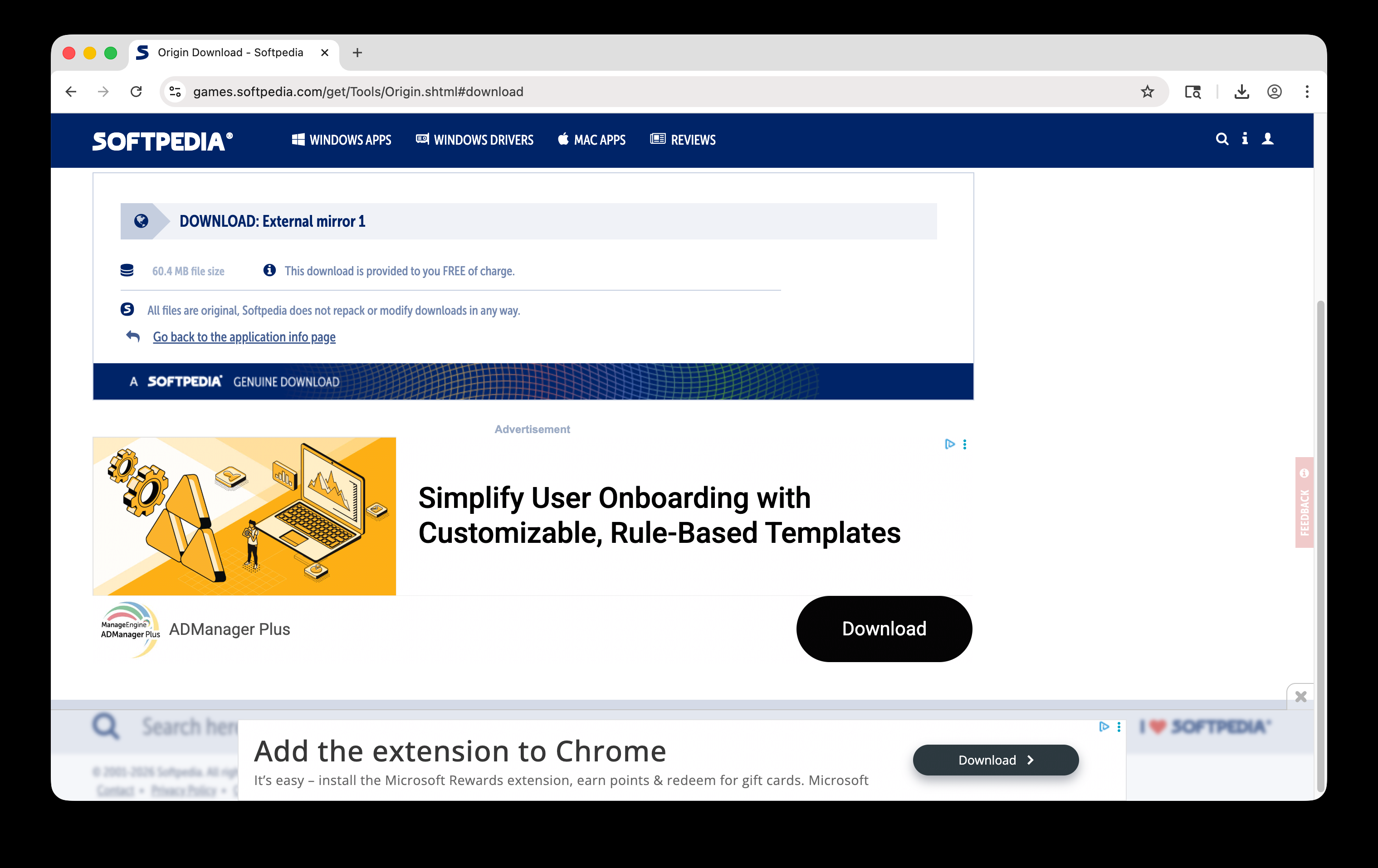Click the file size database icon
The width and height of the screenshot is (1378, 868).
127,271
